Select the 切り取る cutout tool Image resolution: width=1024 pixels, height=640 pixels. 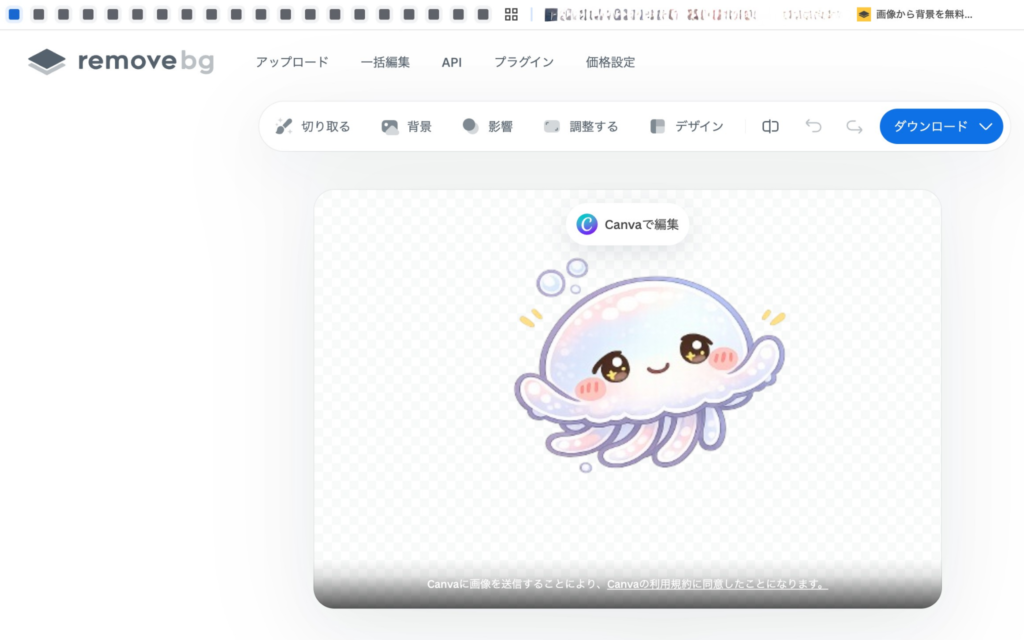(313, 126)
